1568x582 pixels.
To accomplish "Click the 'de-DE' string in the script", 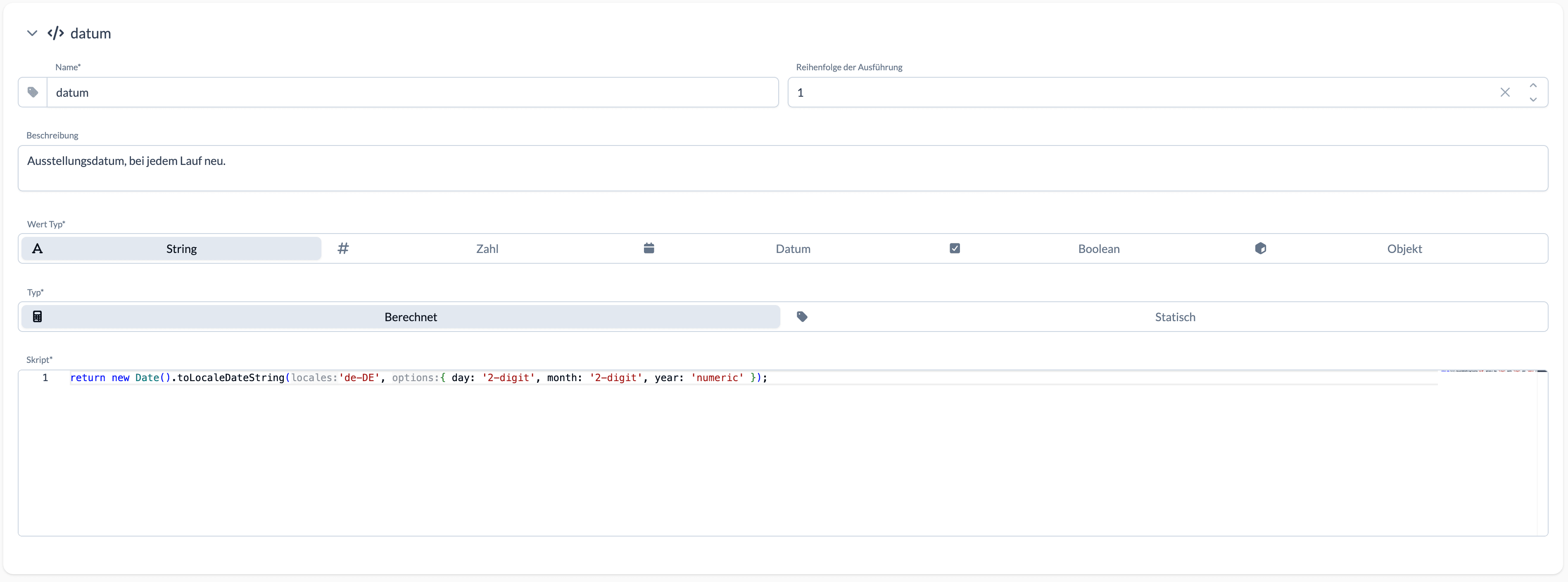I will pyautogui.click(x=360, y=378).
